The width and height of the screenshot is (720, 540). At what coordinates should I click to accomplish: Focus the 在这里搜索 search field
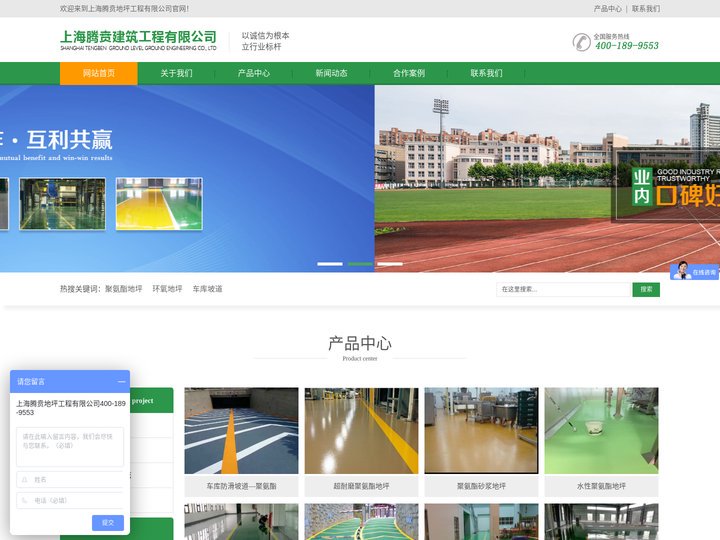(563, 289)
